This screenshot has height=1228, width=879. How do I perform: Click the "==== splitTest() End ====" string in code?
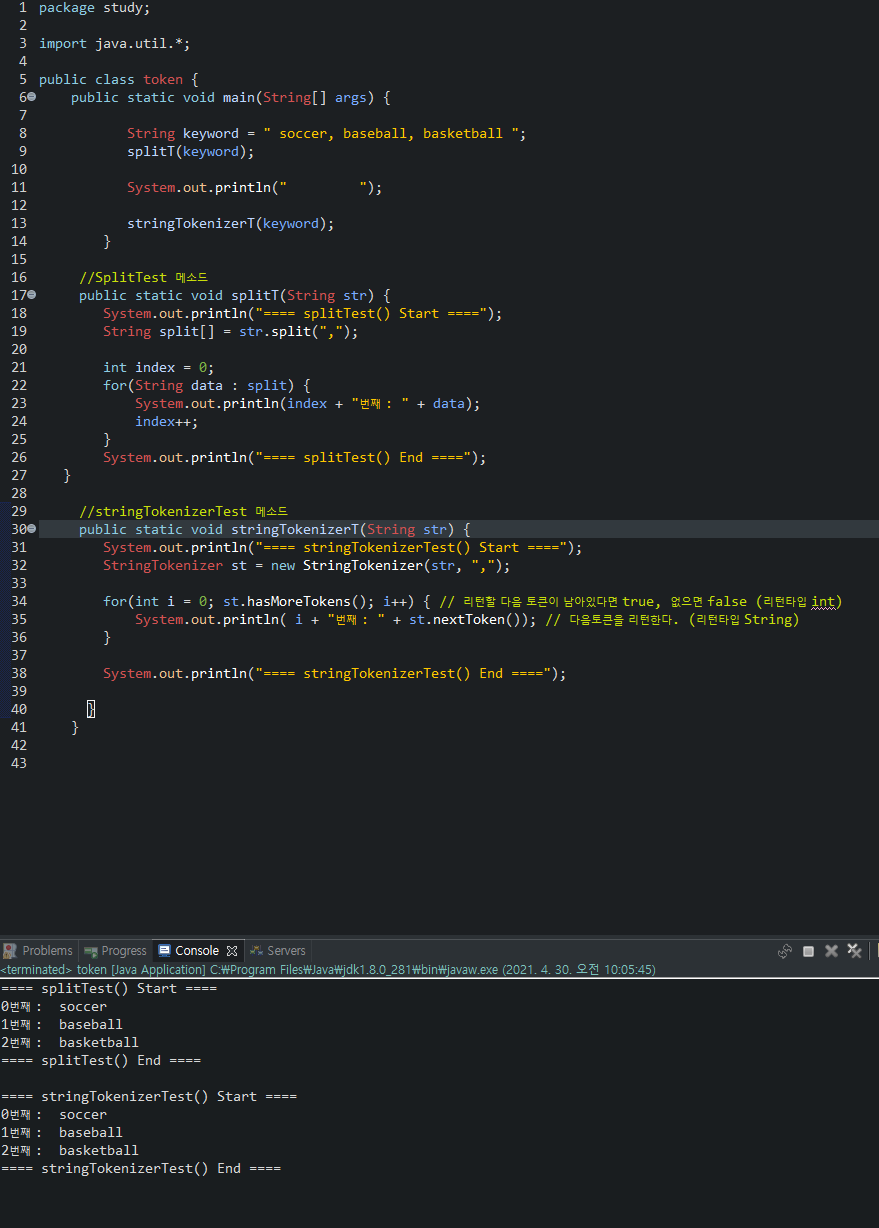click(x=363, y=458)
